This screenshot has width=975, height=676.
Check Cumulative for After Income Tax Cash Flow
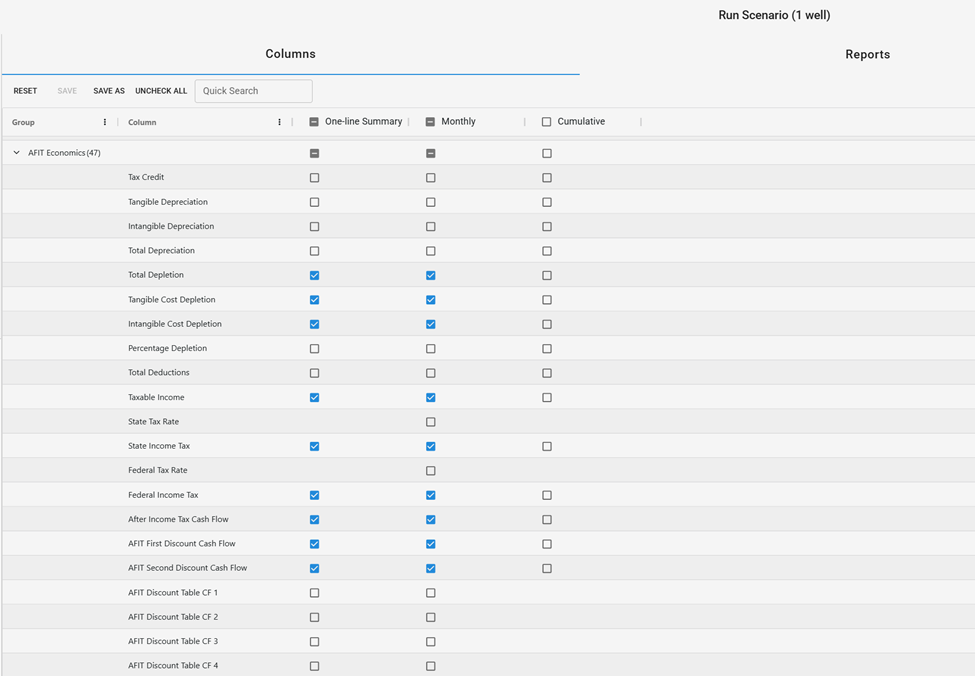[547, 520]
